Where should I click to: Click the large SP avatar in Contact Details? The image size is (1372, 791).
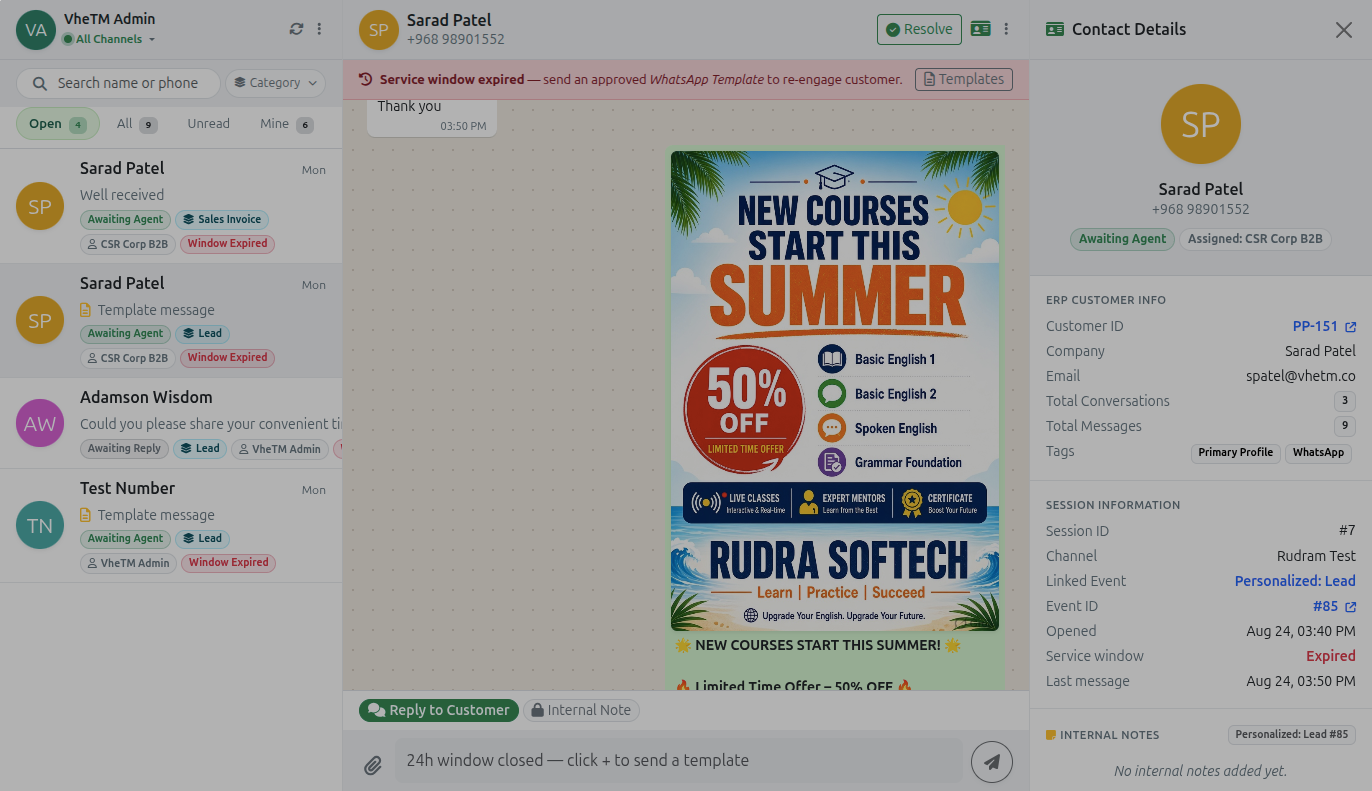click(x=1201, y=124)
